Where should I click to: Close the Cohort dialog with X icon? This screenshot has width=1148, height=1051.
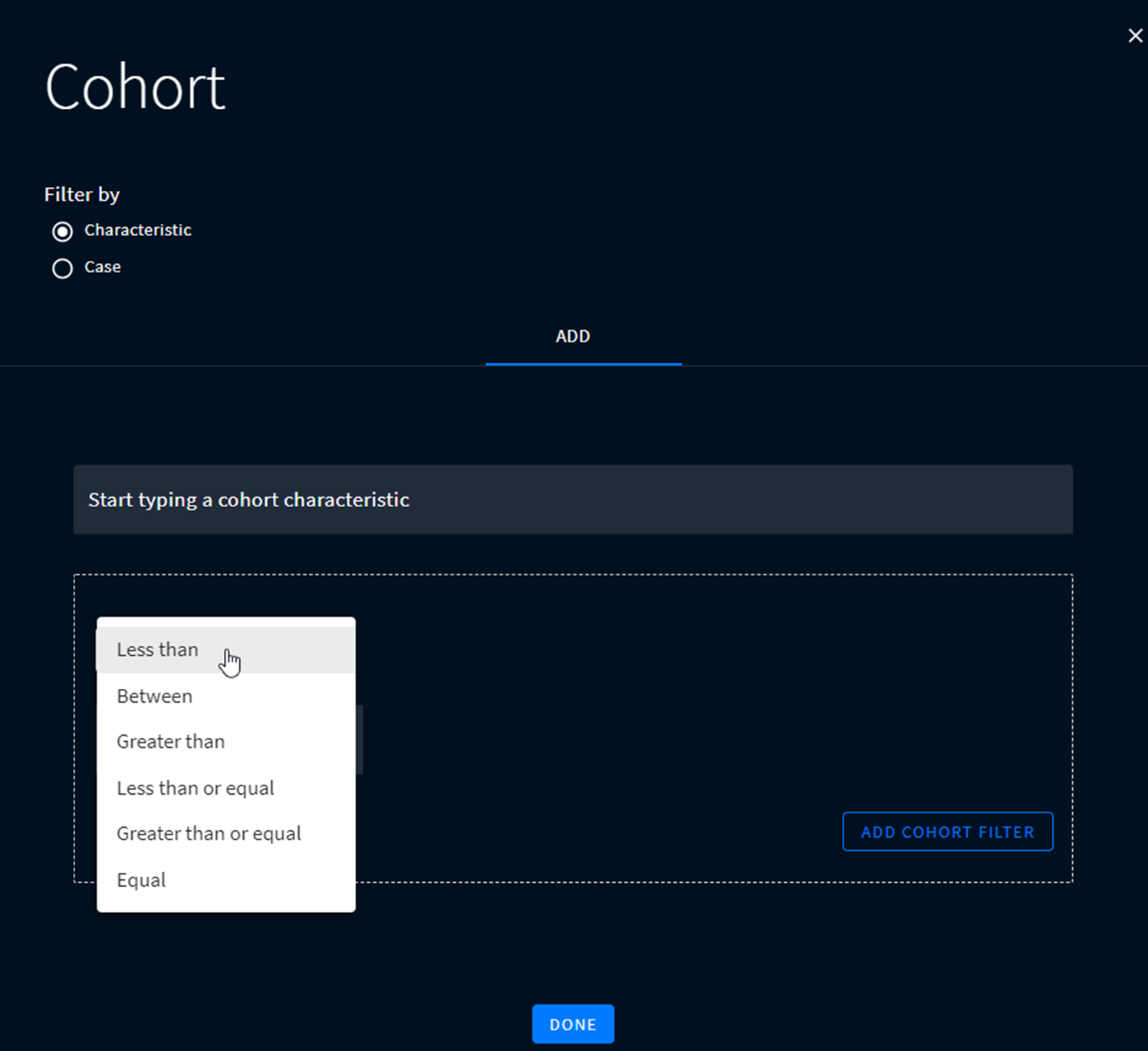pyautogui.click(x=1135, y=36)
